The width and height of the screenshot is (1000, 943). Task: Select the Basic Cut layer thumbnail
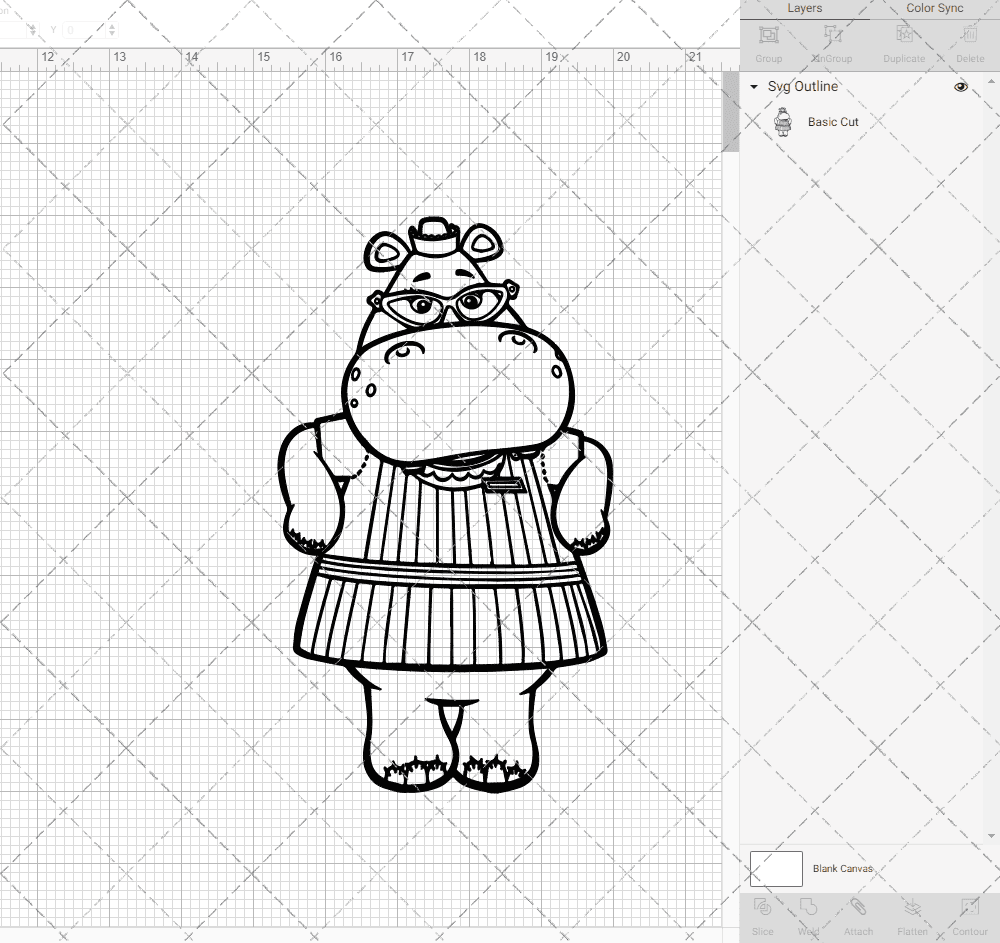pos(783,122)
